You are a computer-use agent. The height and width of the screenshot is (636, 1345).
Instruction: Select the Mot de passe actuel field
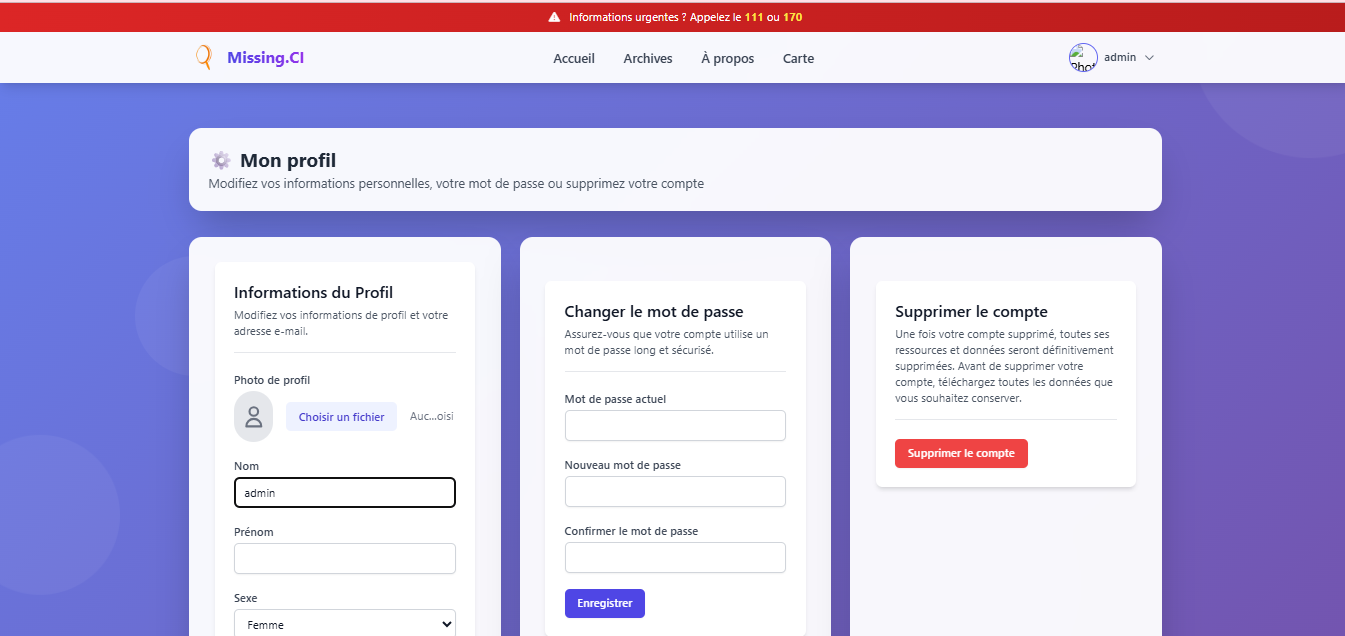pos(675,425)
